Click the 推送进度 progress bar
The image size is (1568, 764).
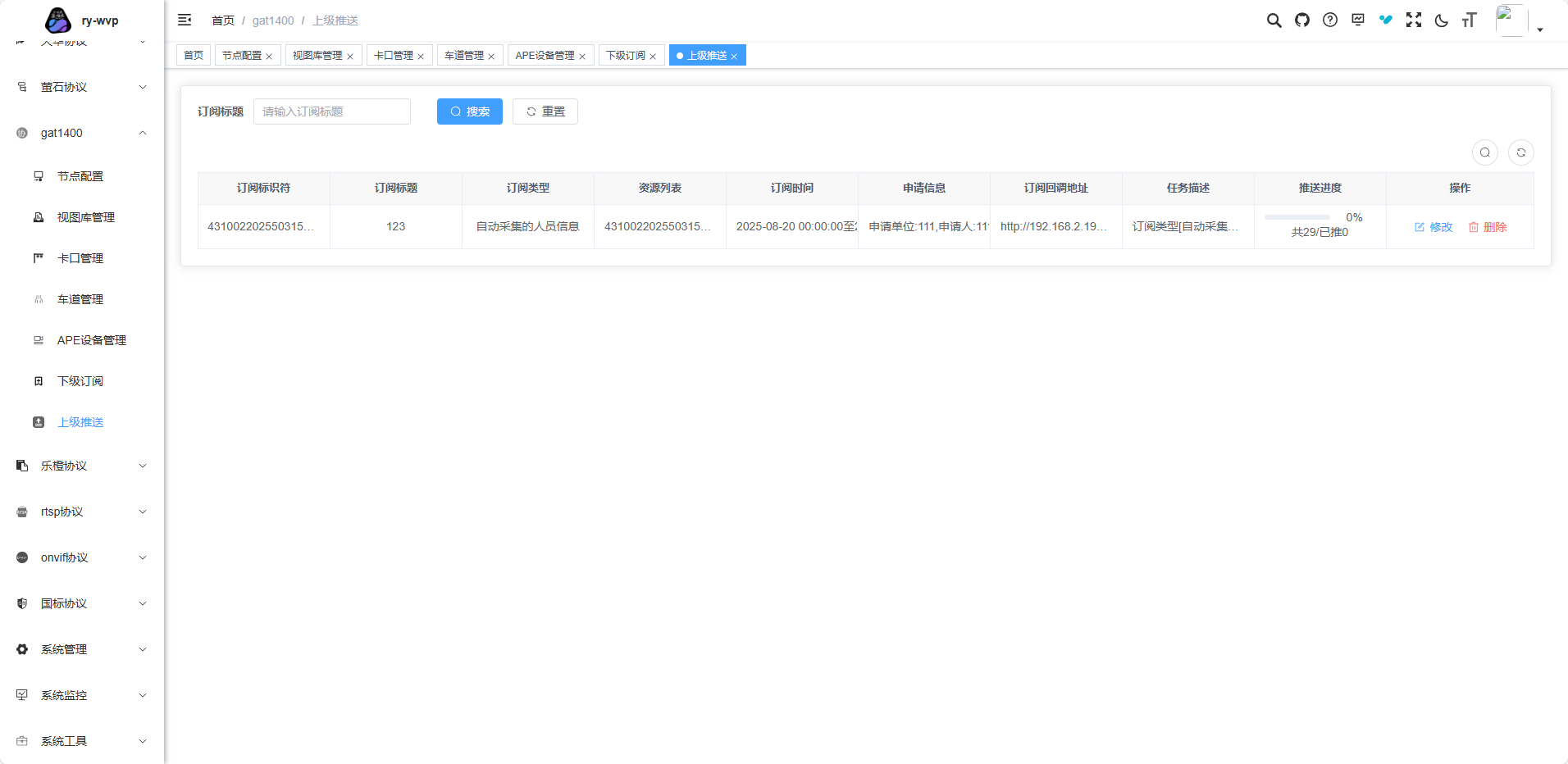pos(1297,217)
